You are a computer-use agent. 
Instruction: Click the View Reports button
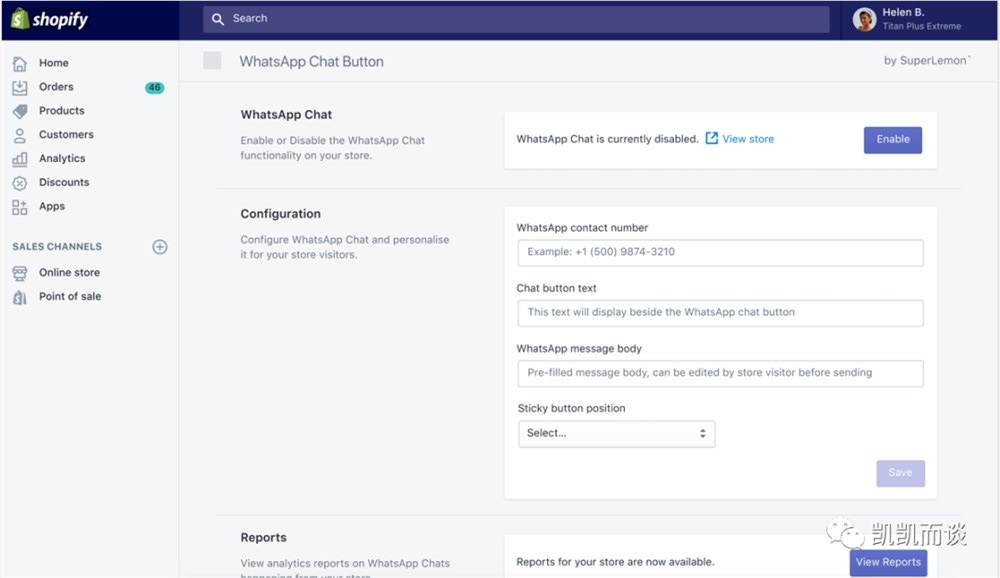click(888, 562)
